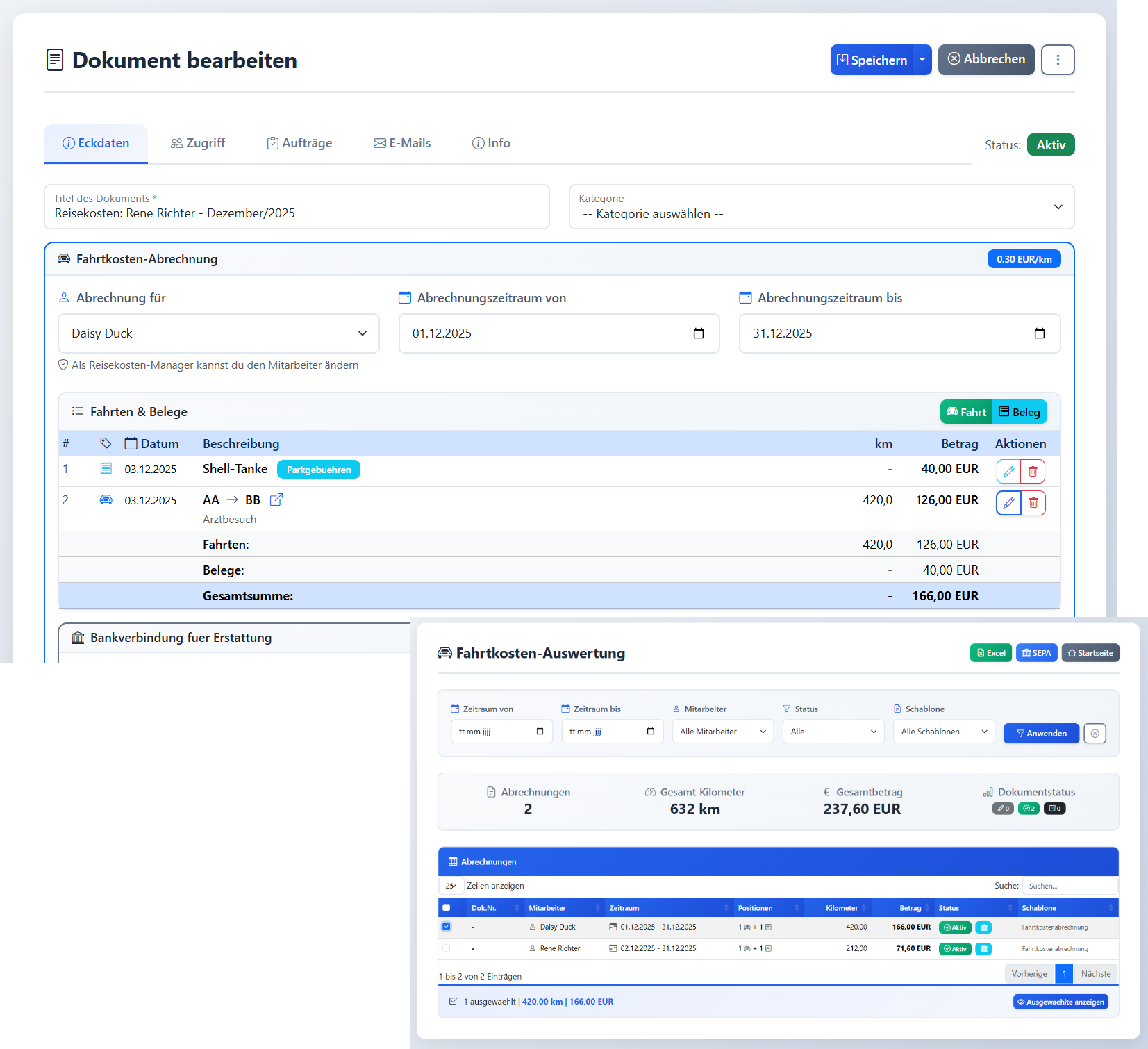Open calendar picker for Abrechnungszeitraum von

(698, 333)
